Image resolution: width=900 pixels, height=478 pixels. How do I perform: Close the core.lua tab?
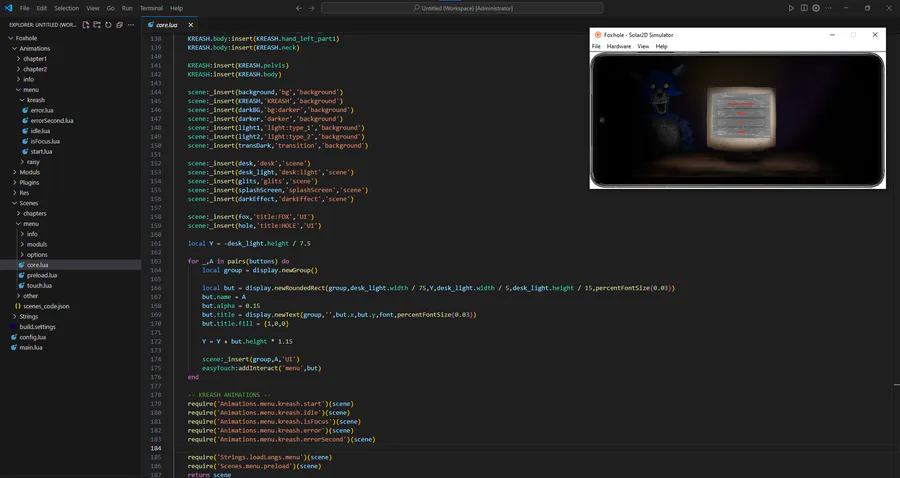(191, 25)
